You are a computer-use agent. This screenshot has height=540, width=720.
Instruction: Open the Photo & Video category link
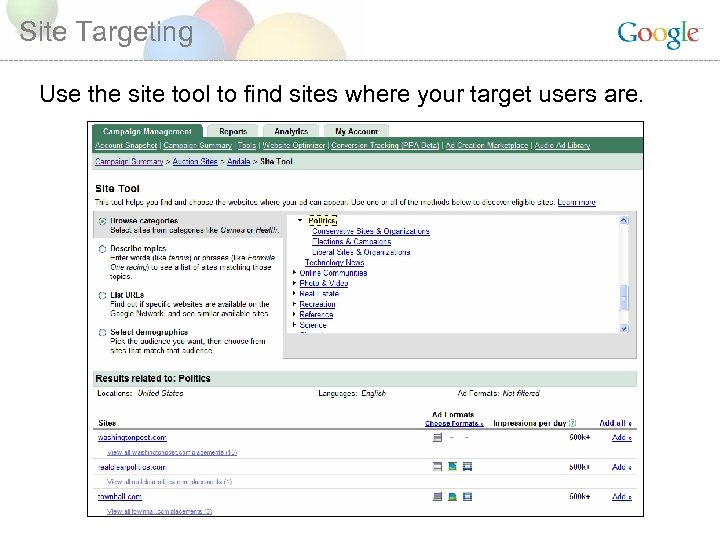tap(324, 283)
